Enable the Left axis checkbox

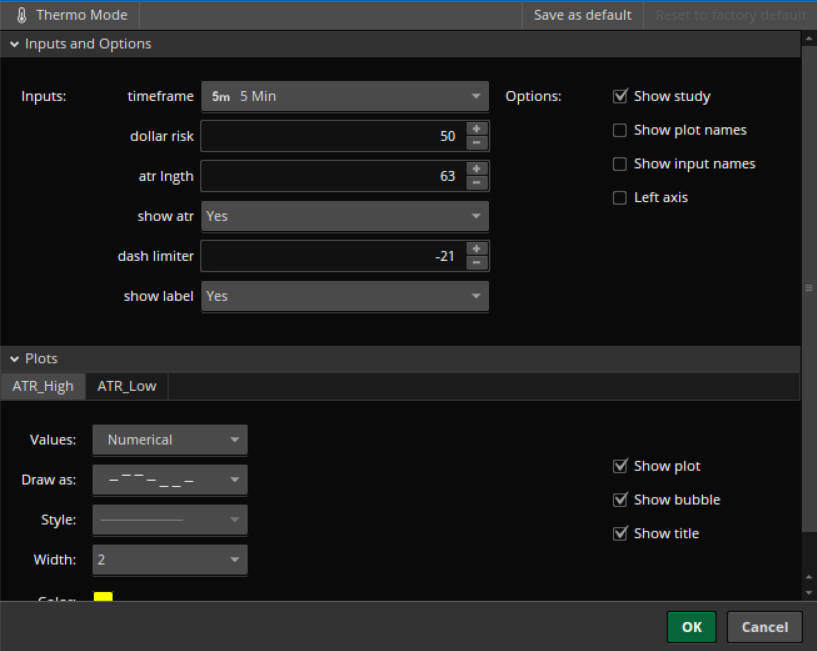click(x=620, y=198)
